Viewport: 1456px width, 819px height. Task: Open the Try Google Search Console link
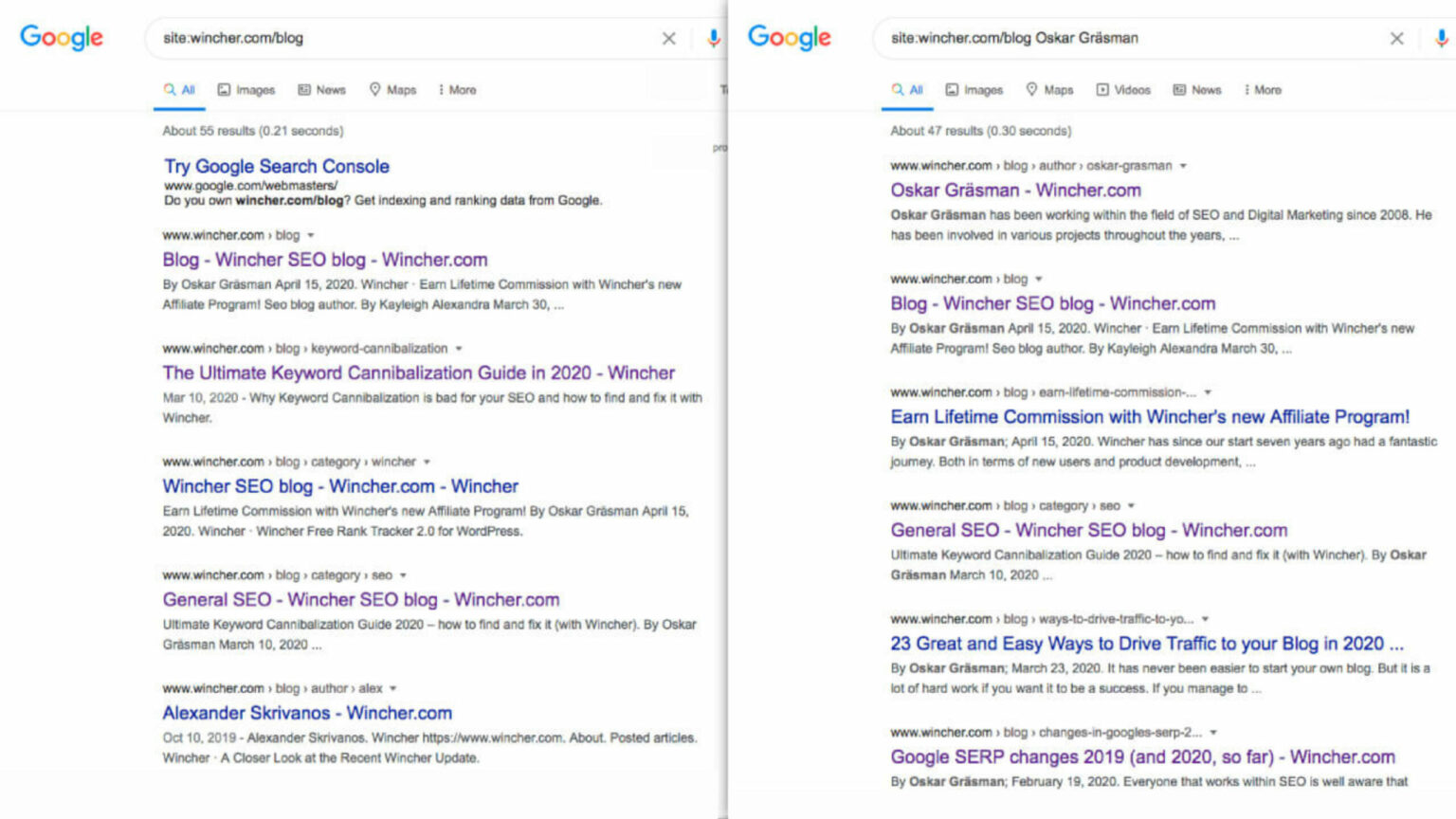(x=276, y=166)
